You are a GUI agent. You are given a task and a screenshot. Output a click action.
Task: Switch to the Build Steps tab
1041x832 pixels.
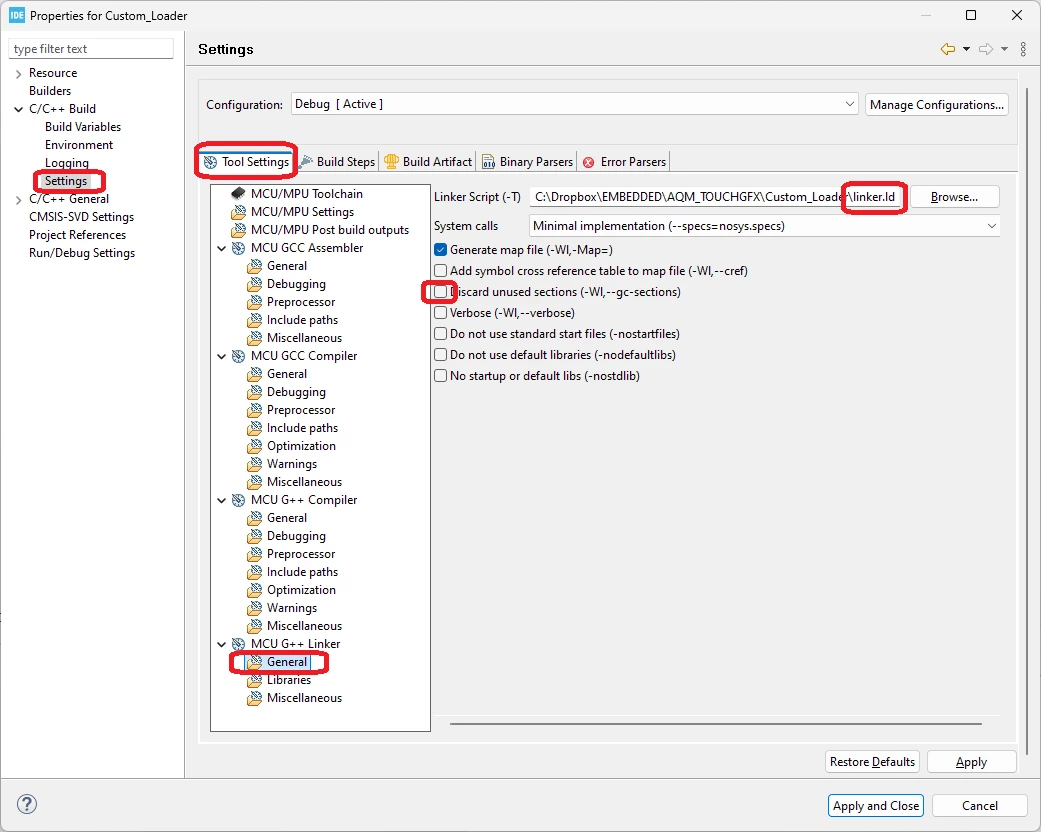point(338,161)
